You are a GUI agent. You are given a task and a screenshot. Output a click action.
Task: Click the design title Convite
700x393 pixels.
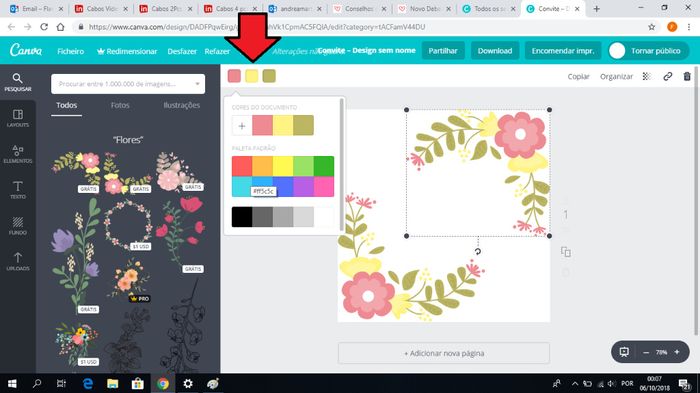pos(367,50)
